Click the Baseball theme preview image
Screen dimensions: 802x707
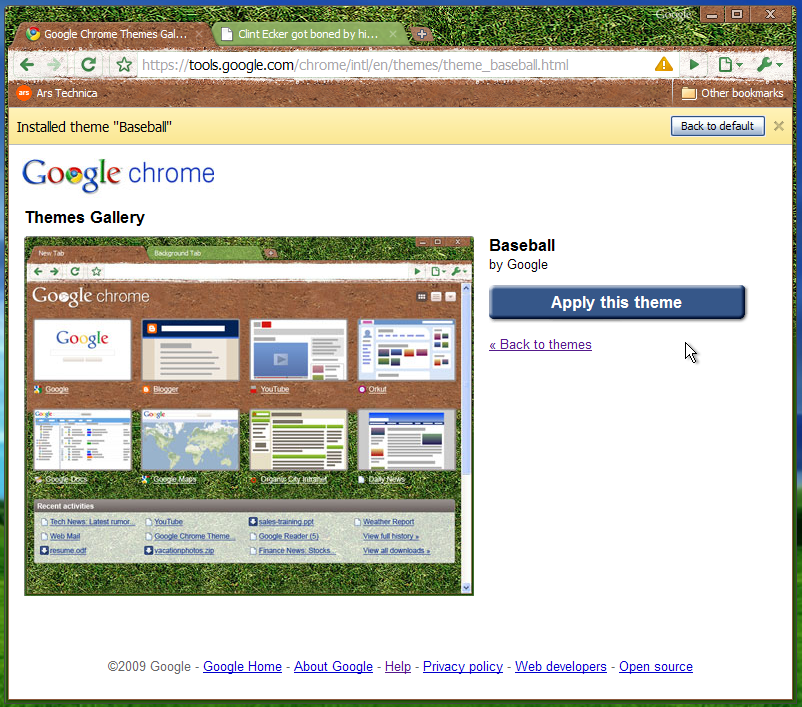(x=249, y=416)
